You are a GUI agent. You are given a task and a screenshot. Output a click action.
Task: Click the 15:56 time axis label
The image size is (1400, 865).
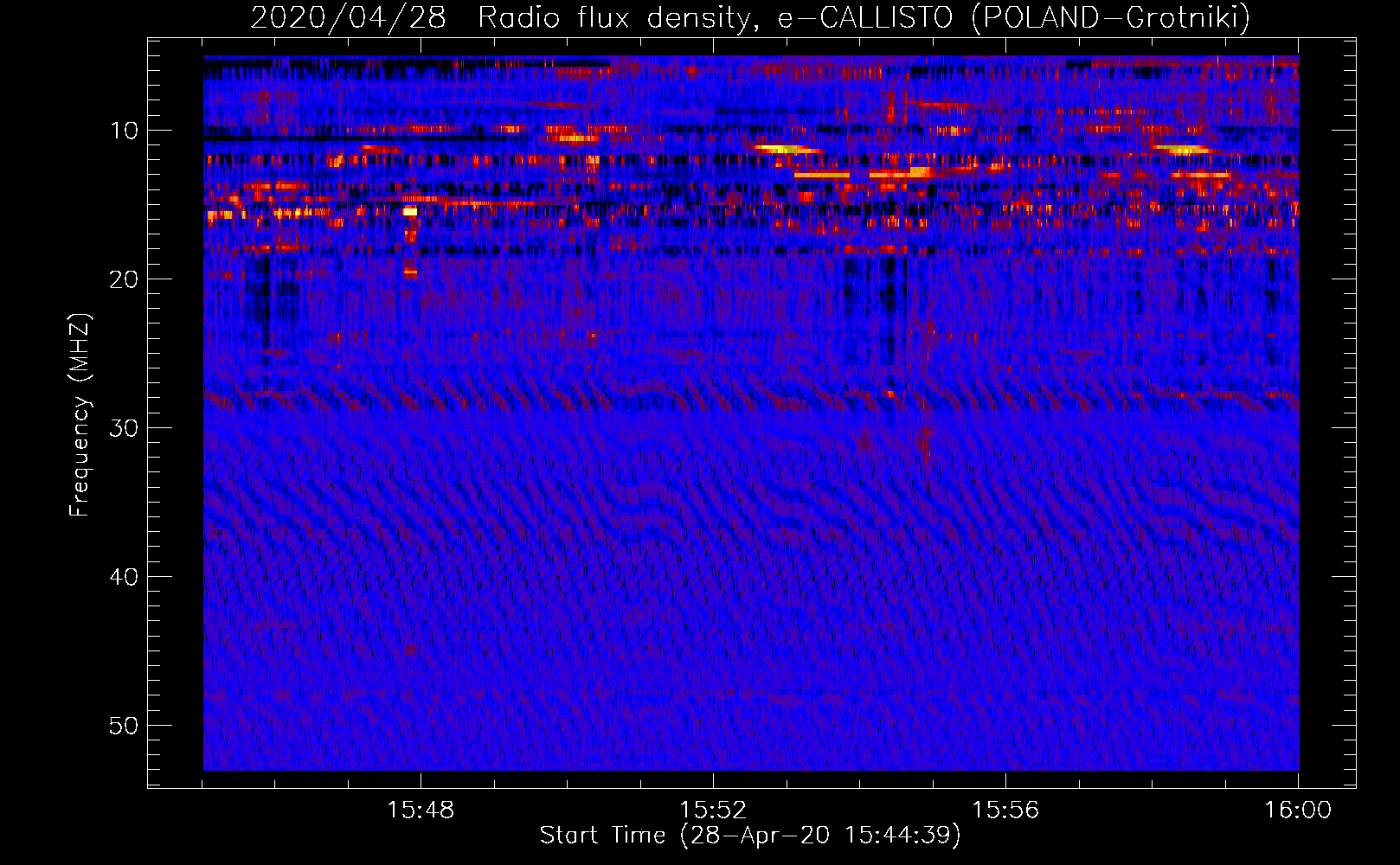pyautogui.click(x=1005, y=811)
